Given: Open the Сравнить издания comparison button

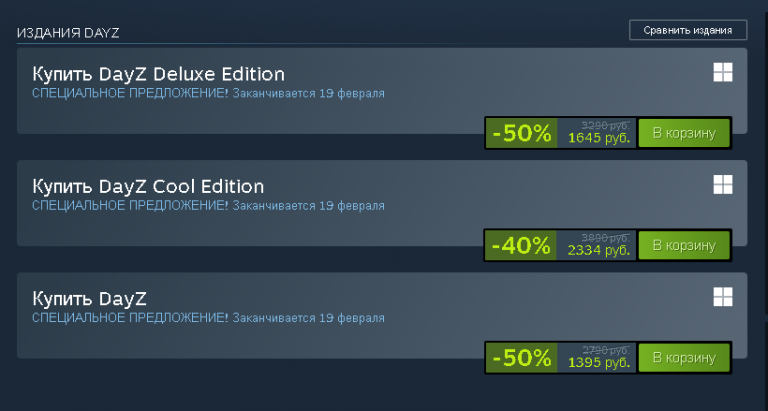Looking at the screenshot, I should [688, 30].
